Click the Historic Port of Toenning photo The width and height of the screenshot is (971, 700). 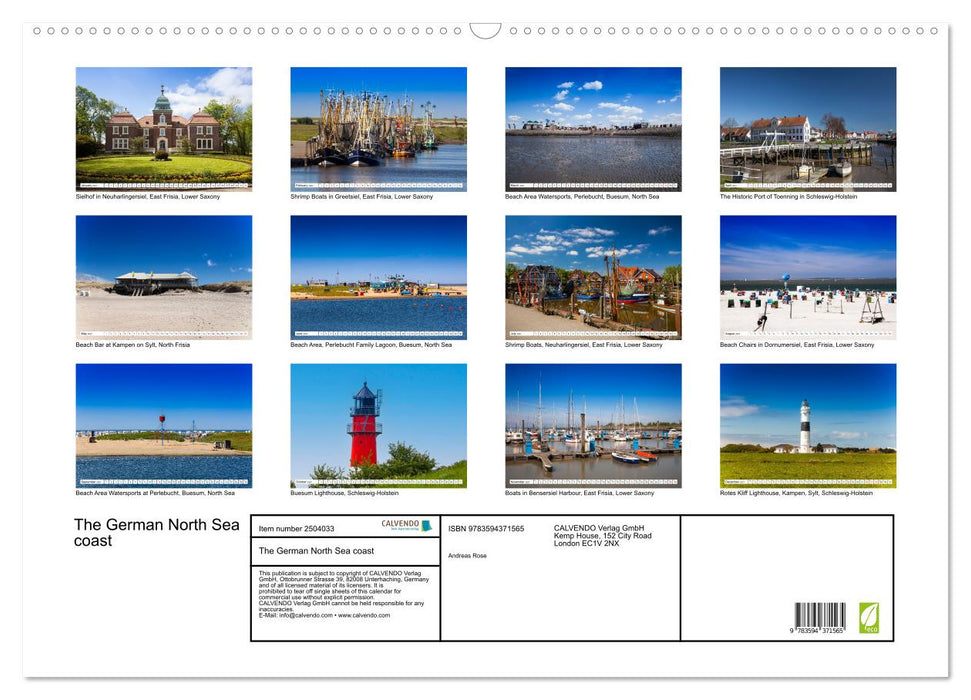click(x=808, y=129)
